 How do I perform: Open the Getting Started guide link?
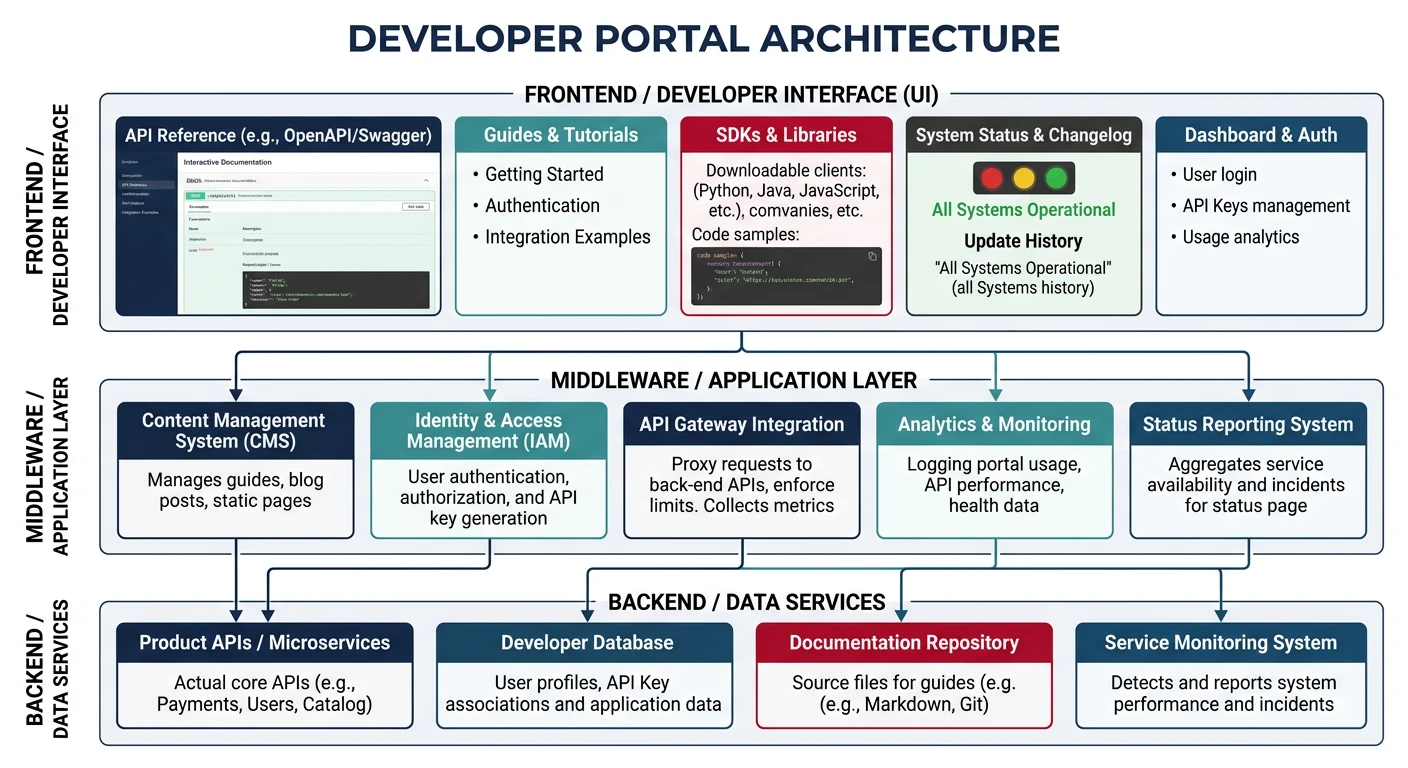tap(544, 174)
